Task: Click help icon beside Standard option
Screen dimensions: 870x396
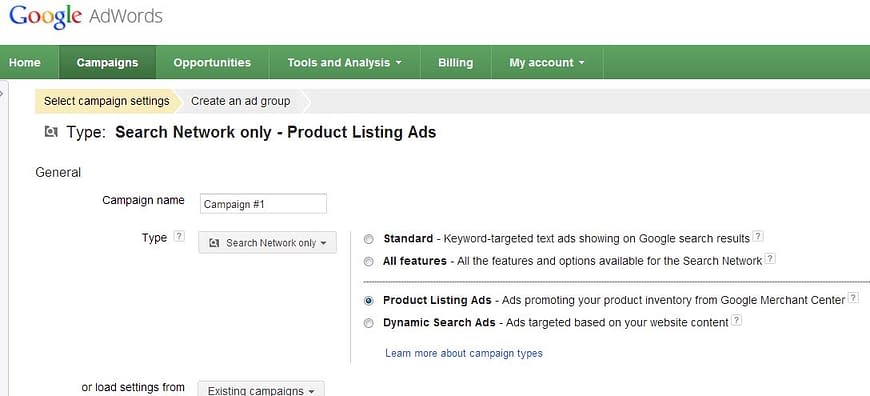Action: pos(758,236)
